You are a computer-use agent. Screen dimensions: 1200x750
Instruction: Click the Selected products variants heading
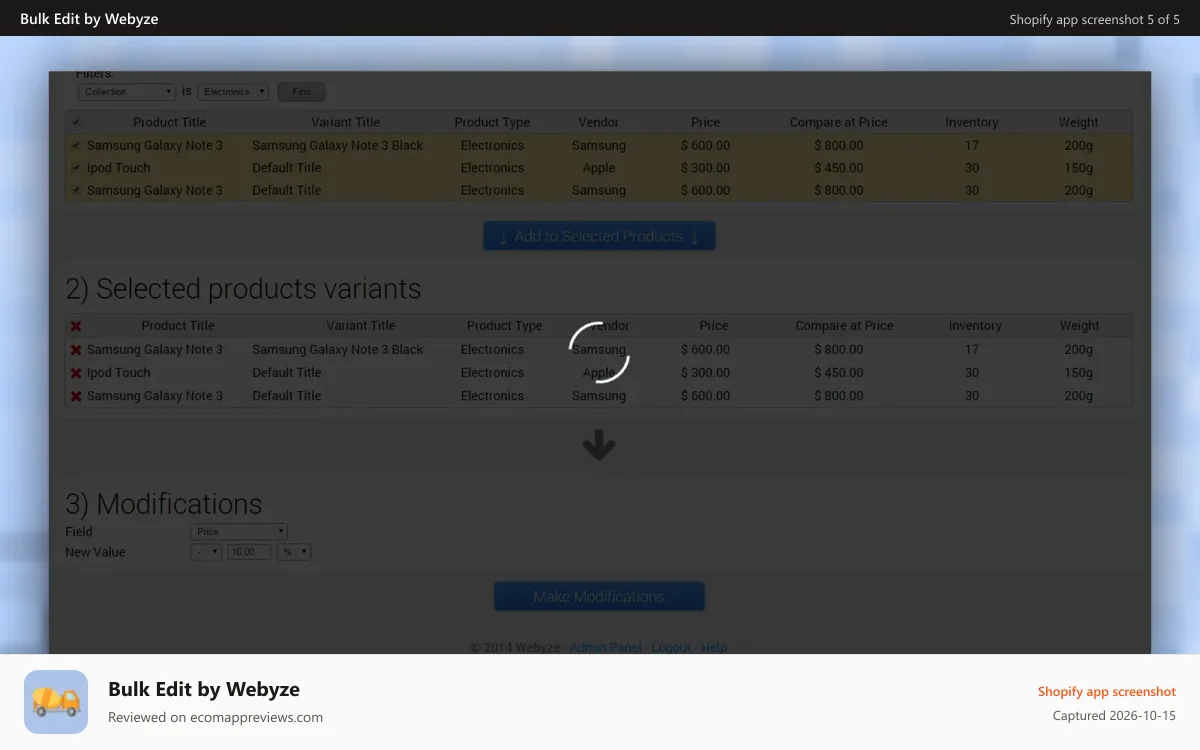243,289
